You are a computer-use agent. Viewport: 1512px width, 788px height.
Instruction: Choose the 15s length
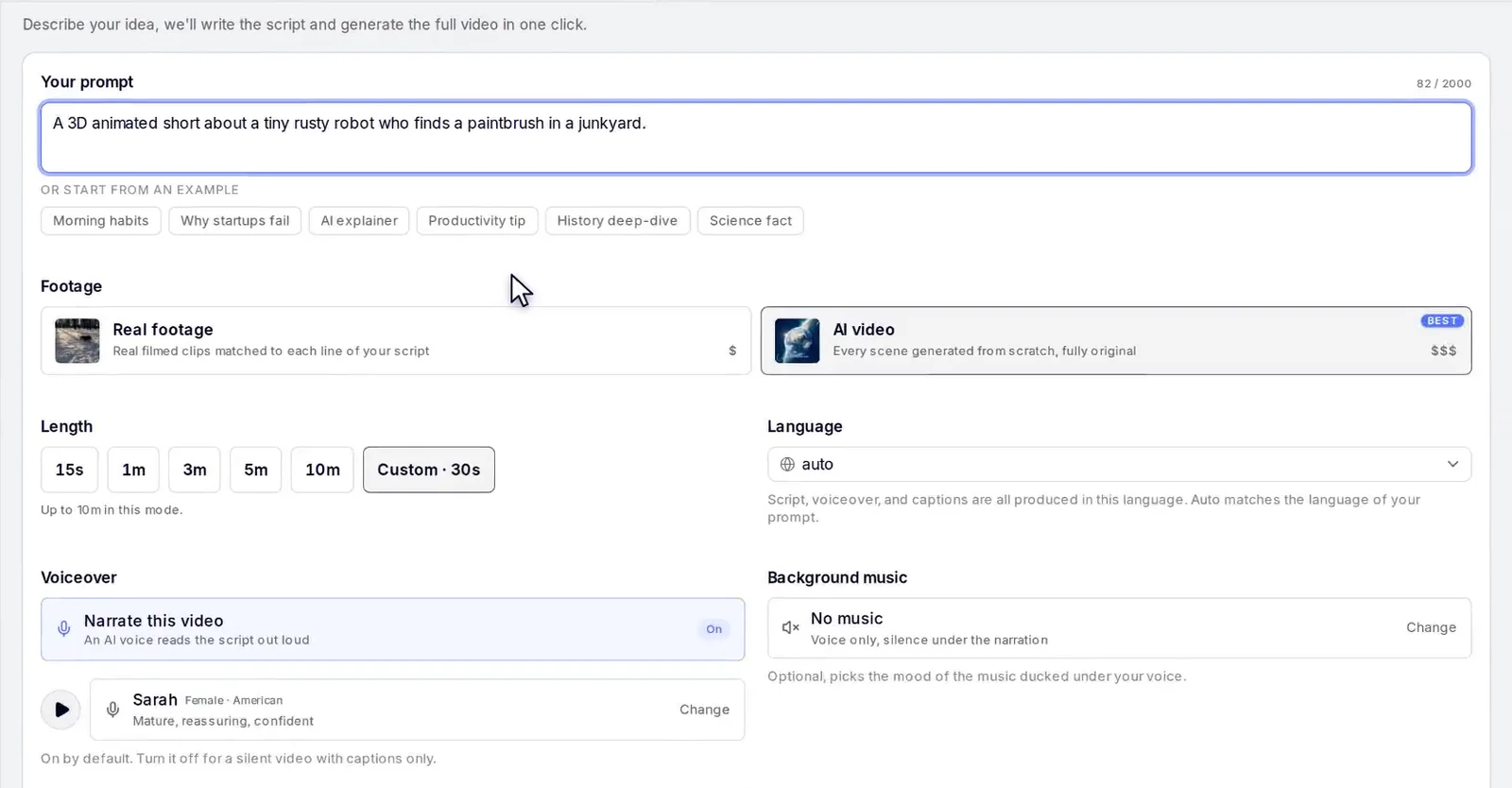(x=69, y=470)
